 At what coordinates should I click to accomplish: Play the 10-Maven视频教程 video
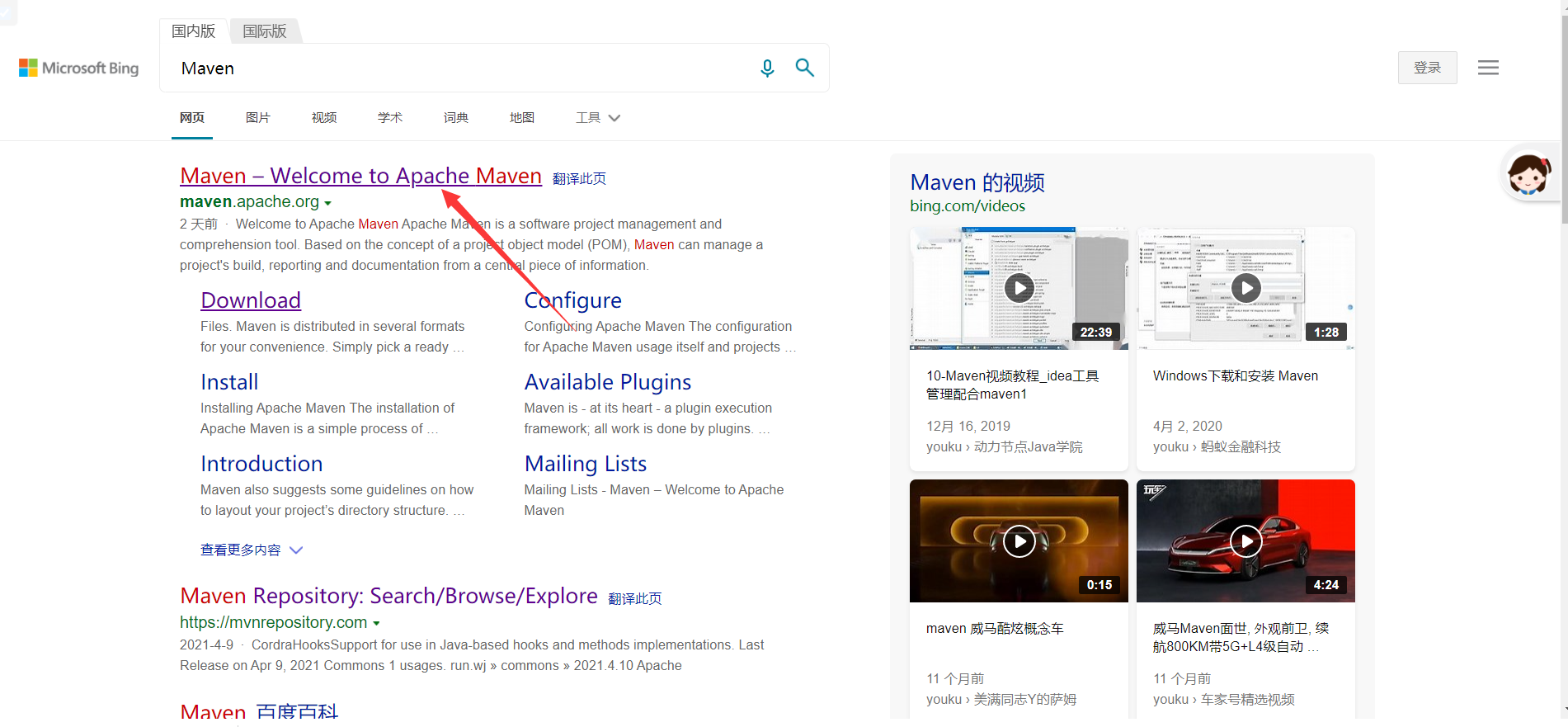tap(1019, 288)
